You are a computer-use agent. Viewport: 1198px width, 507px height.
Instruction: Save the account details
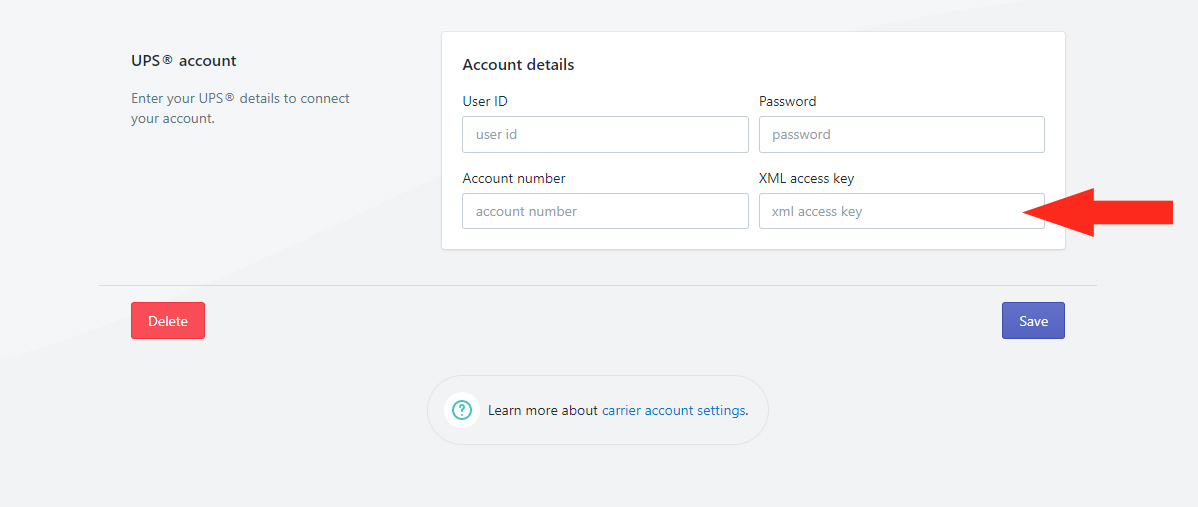[1033, 321]
